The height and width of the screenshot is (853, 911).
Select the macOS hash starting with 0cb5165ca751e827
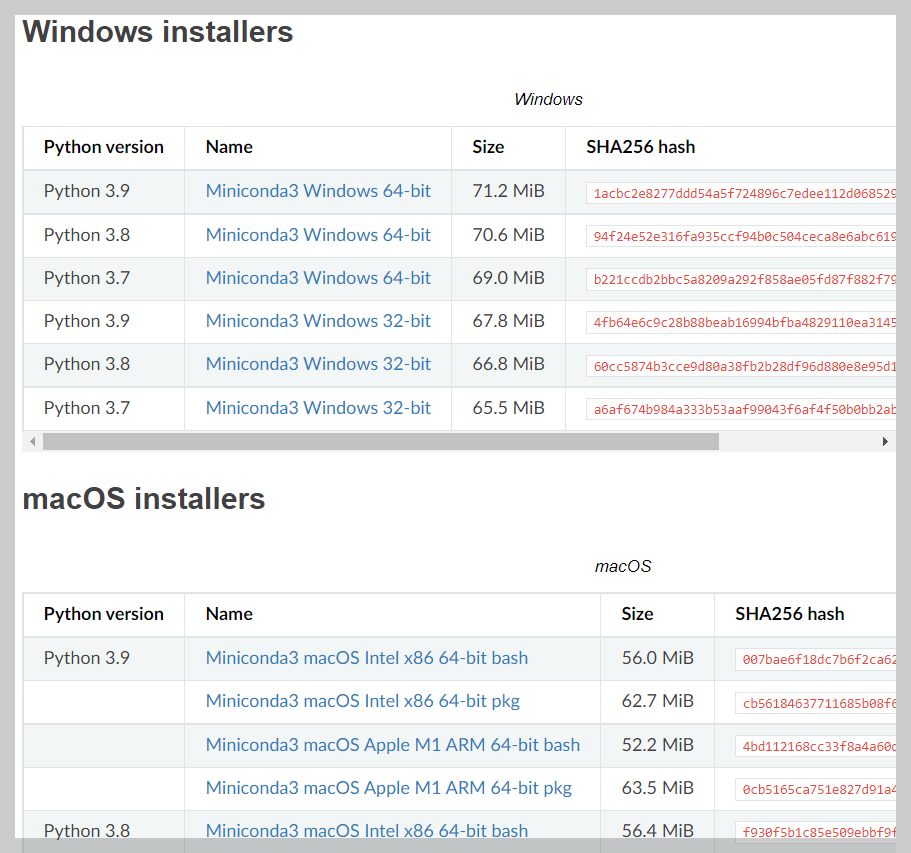click(x=816, y=790)
